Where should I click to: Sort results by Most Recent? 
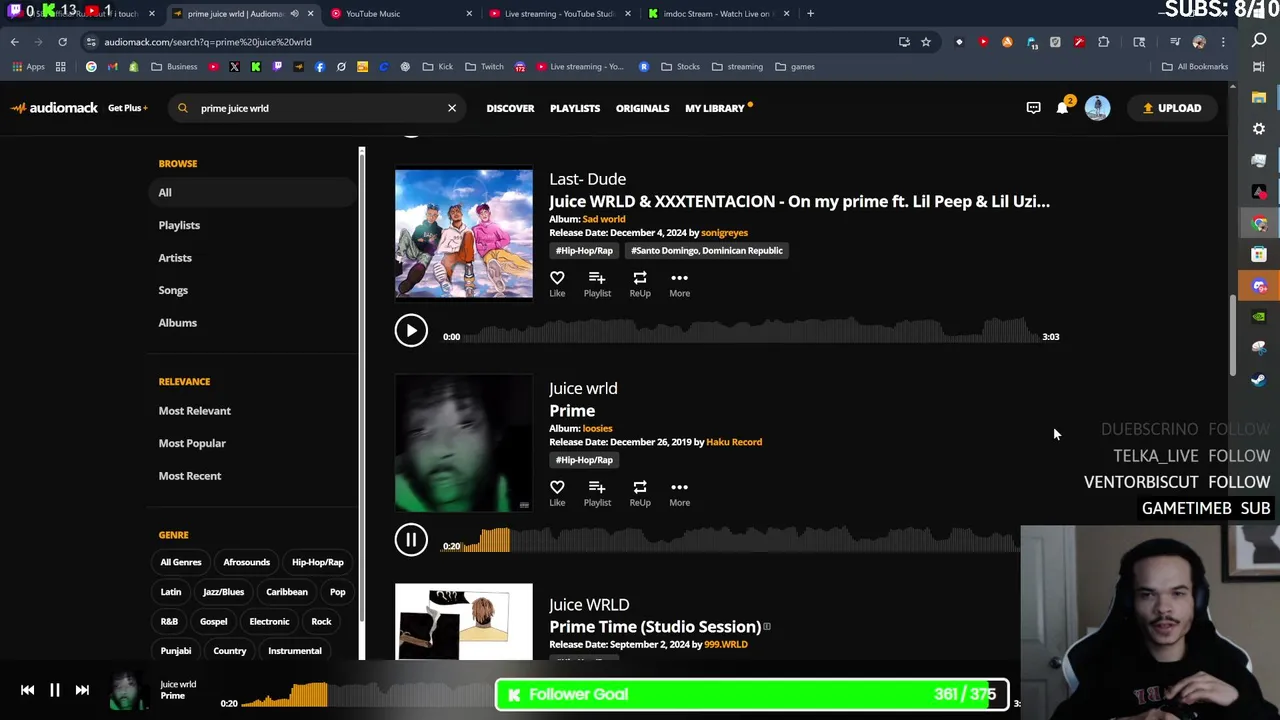189,476
